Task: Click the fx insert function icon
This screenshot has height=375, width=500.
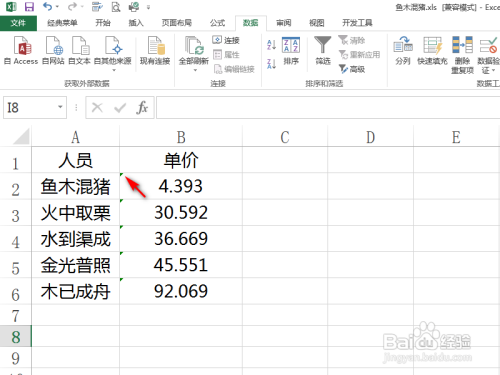Action: [x=142, y=107]
